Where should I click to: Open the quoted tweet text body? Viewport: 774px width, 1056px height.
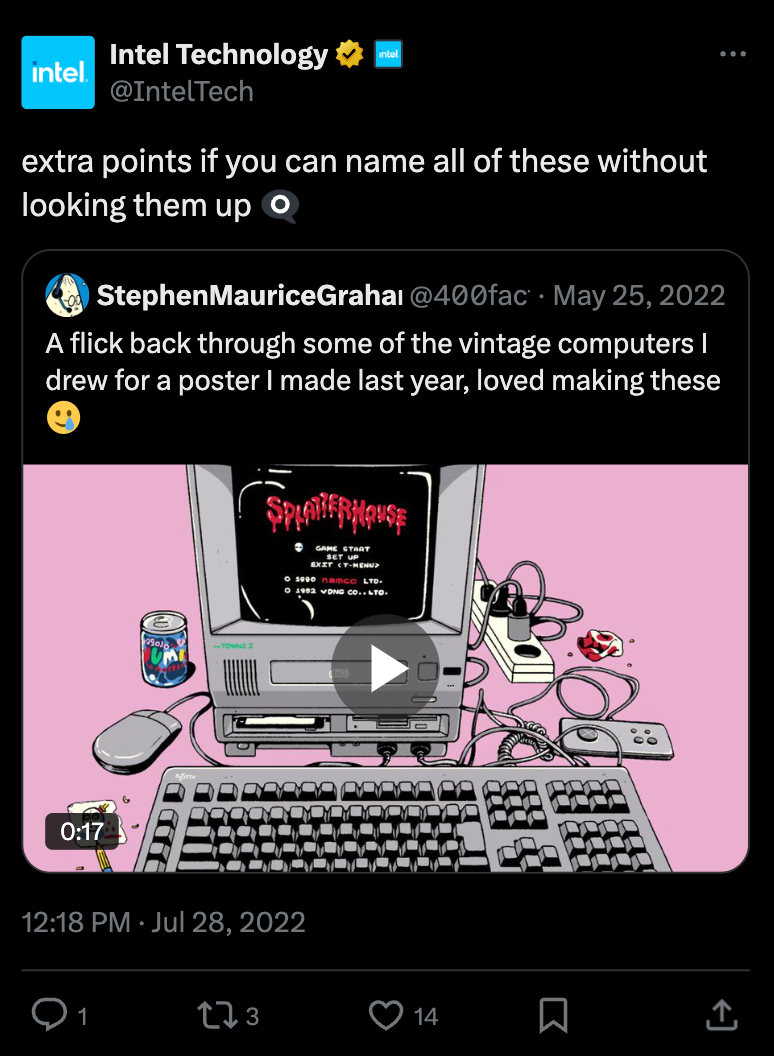click(x=383, y=381)
